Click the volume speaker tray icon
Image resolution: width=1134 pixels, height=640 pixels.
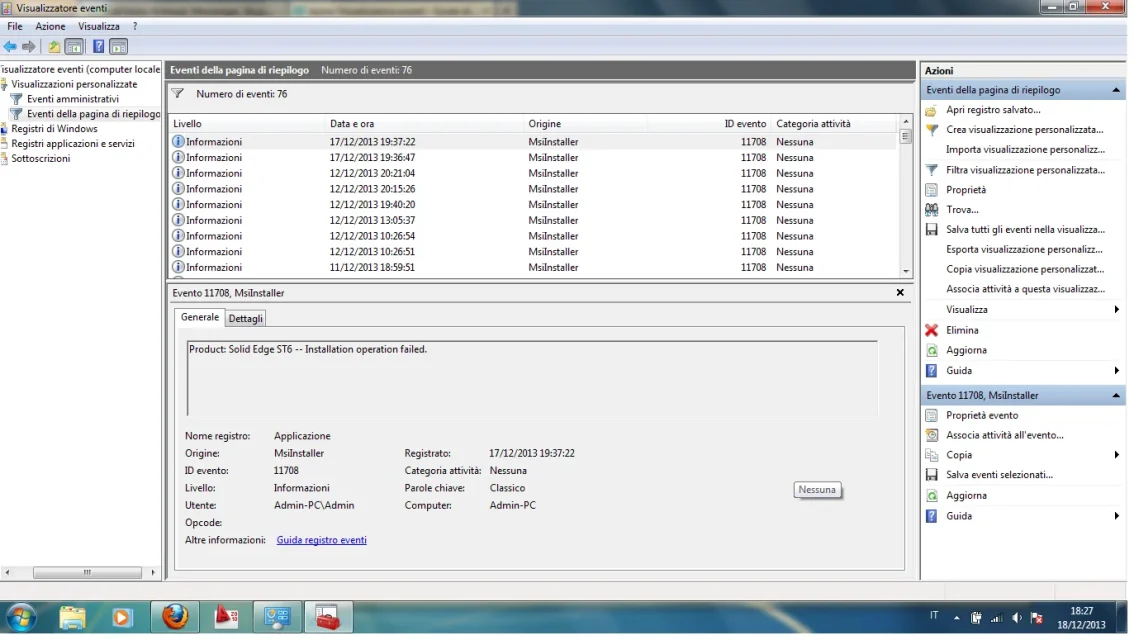pyautogui.click(x=1017, y=618)
